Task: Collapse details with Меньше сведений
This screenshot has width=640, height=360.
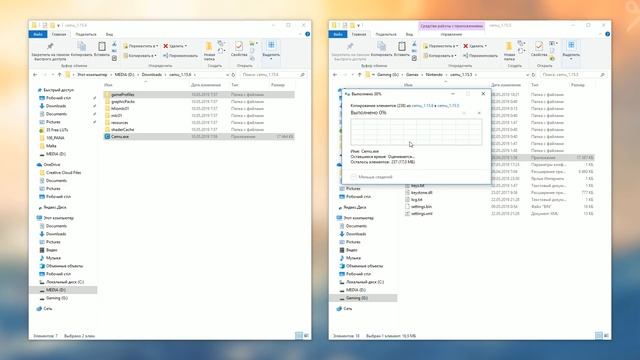Action: click(x=372, y=177)
